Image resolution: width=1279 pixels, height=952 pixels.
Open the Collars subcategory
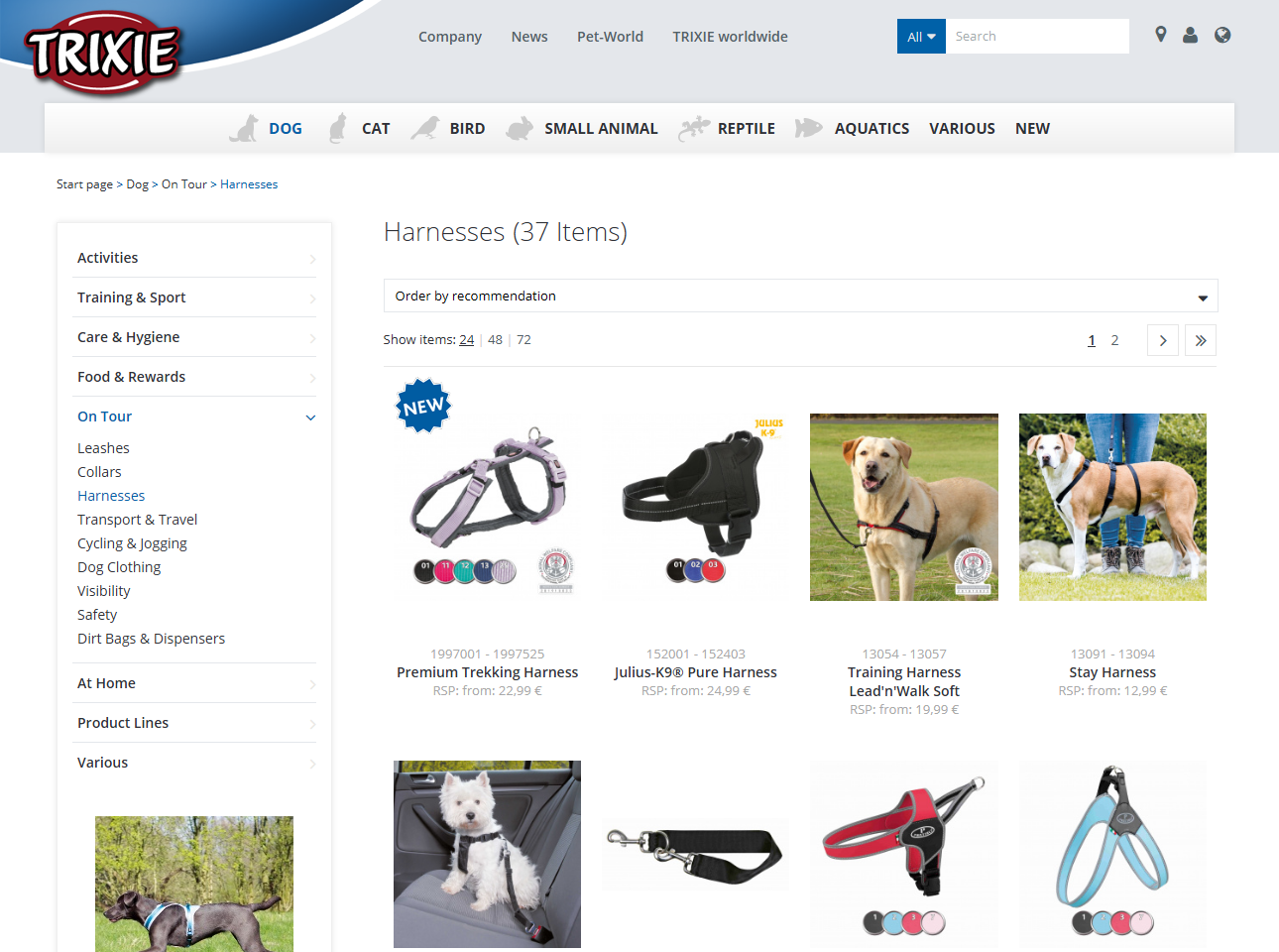click(x=99, y=472)
